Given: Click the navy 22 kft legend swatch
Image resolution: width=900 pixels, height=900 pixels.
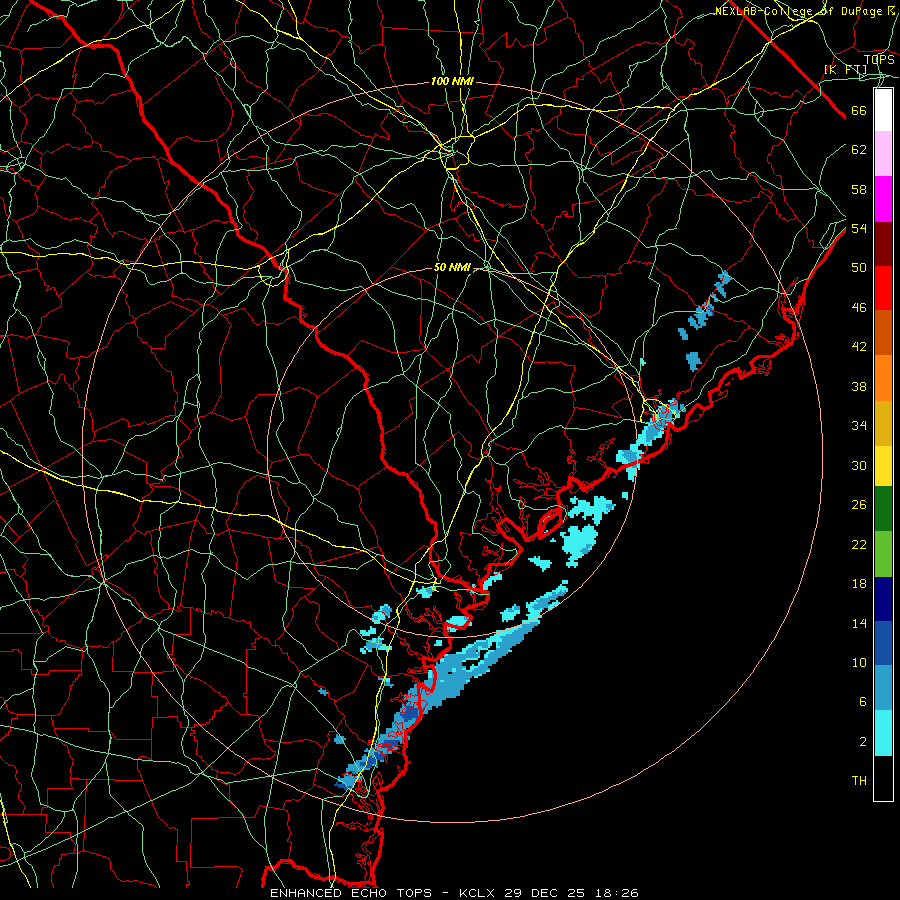Looking at the screenshot, I should 883,599.
